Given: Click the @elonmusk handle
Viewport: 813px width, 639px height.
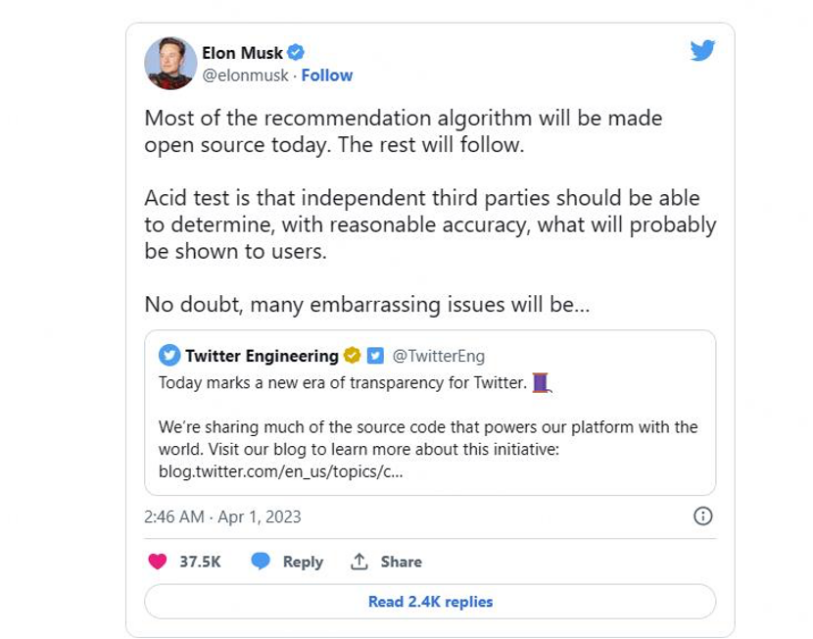Looking at the screenshot, I should pyautogui.click(x=245, y=75).
